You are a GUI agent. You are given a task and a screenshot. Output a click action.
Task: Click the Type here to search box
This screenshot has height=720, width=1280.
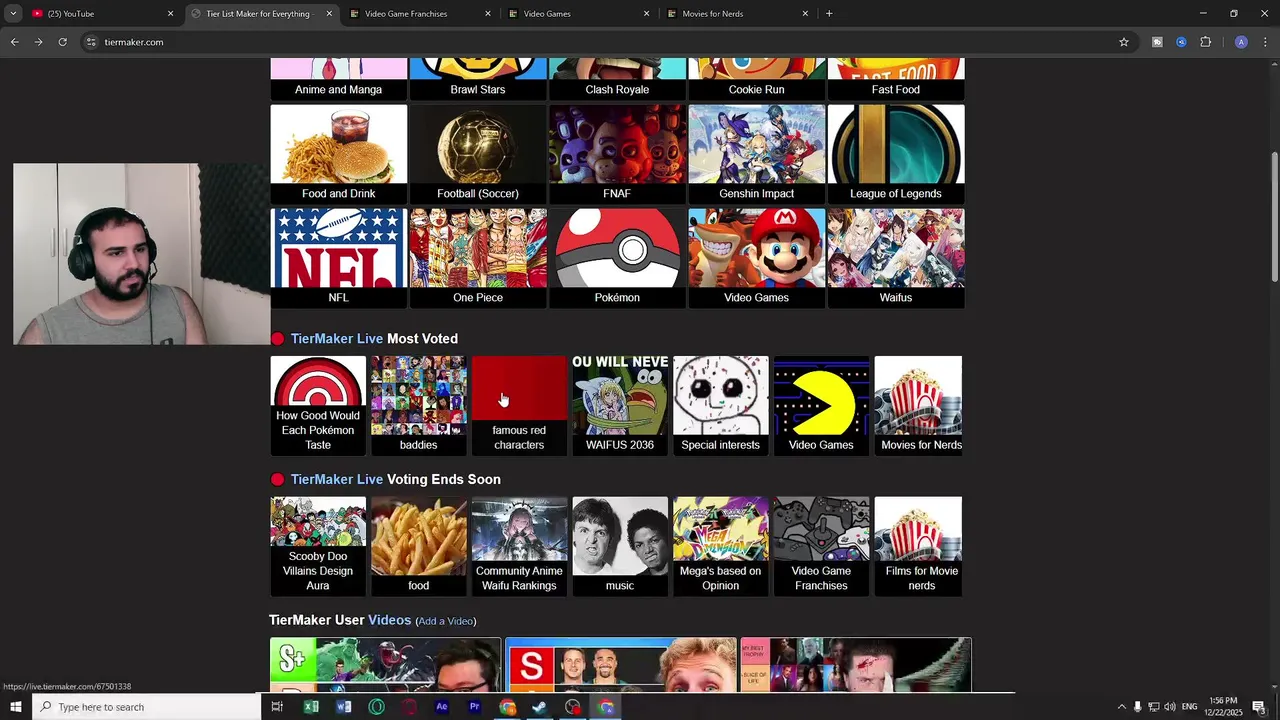[146, 707]
